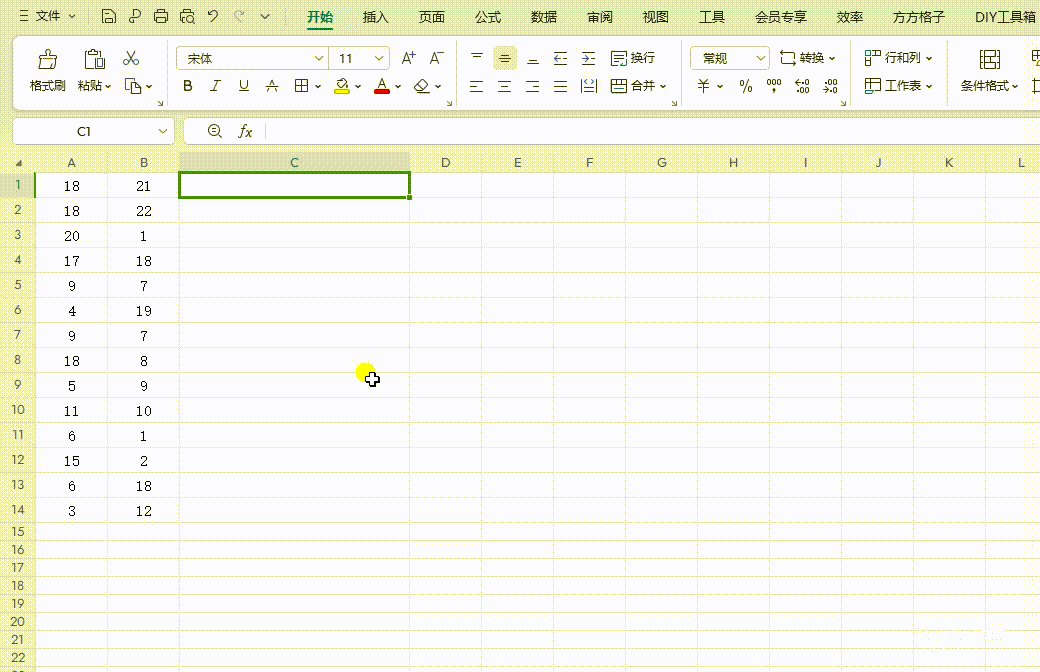Apply percent style

[x=746, y=86]
